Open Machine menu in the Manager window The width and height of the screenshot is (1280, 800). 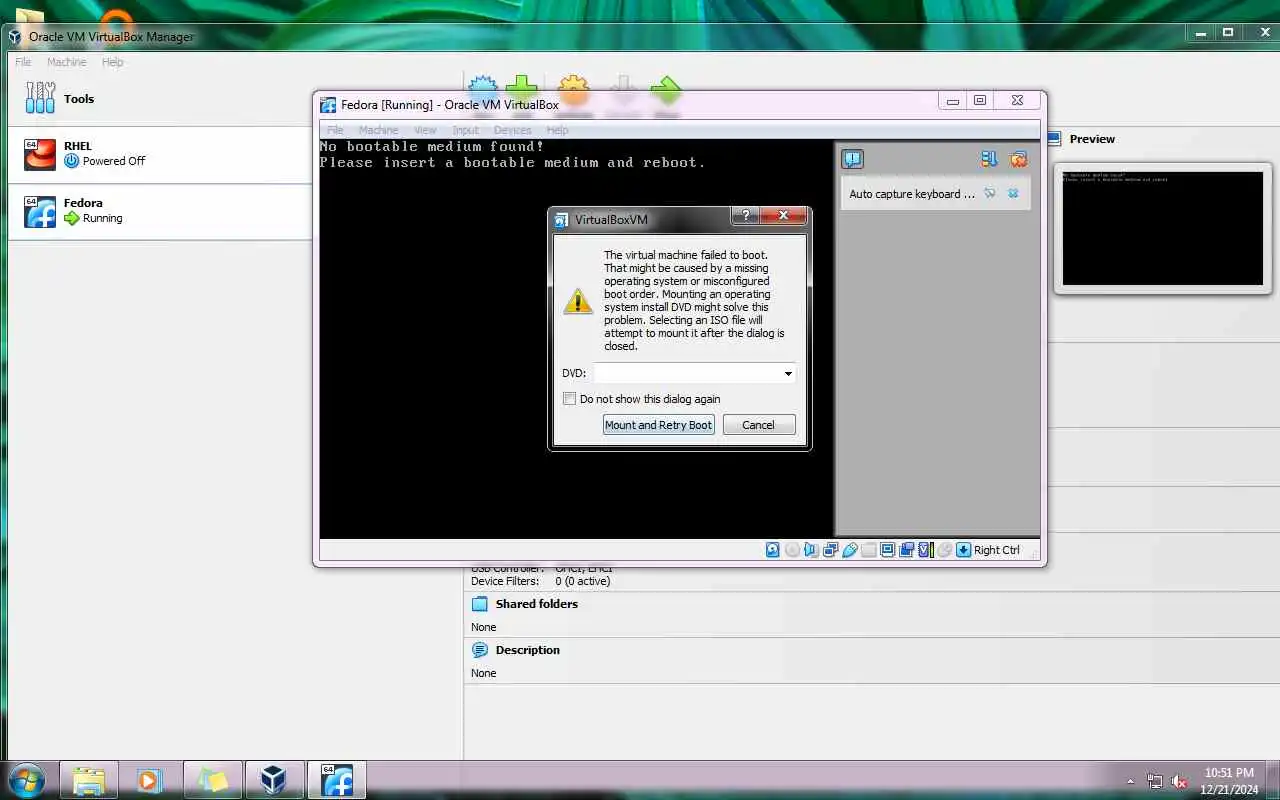[67, 62]
